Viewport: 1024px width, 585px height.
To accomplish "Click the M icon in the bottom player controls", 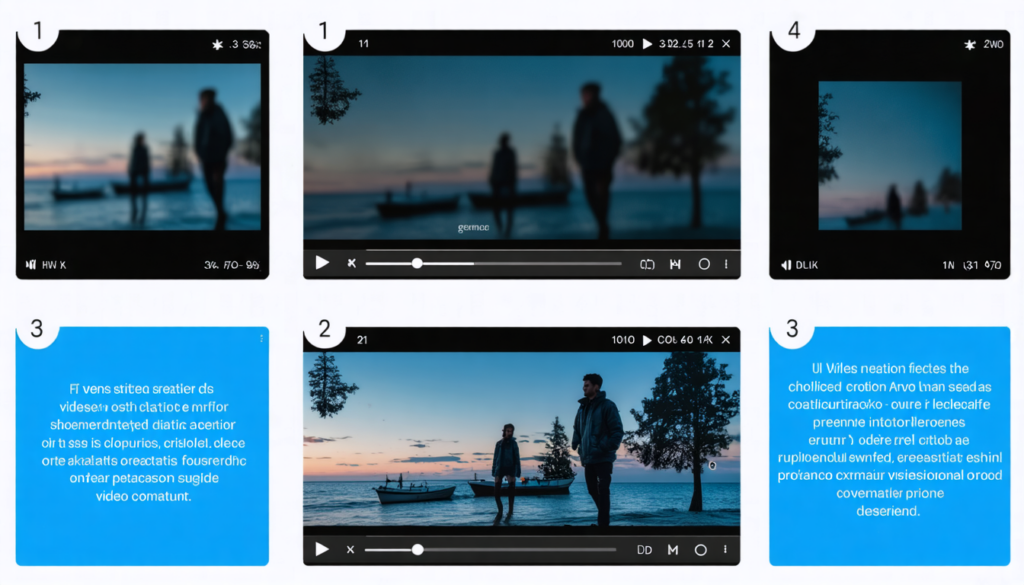I will tap(673, 550).
